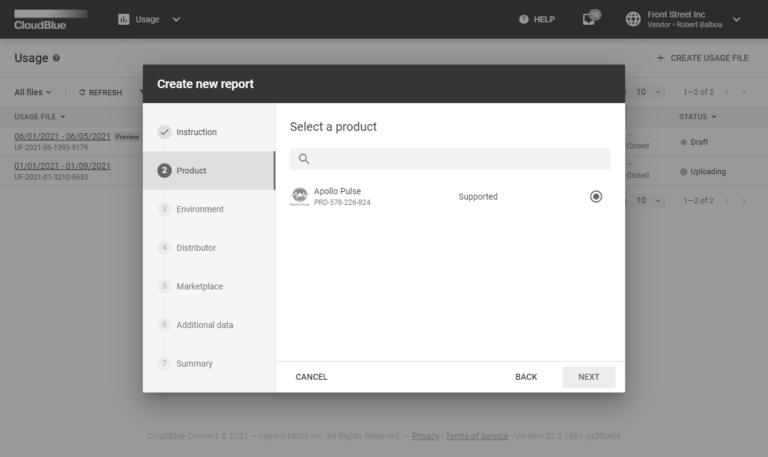The width and height of the screenshot is (768, 457).
Task: Click the globe account icon
Action: [633, 19]
